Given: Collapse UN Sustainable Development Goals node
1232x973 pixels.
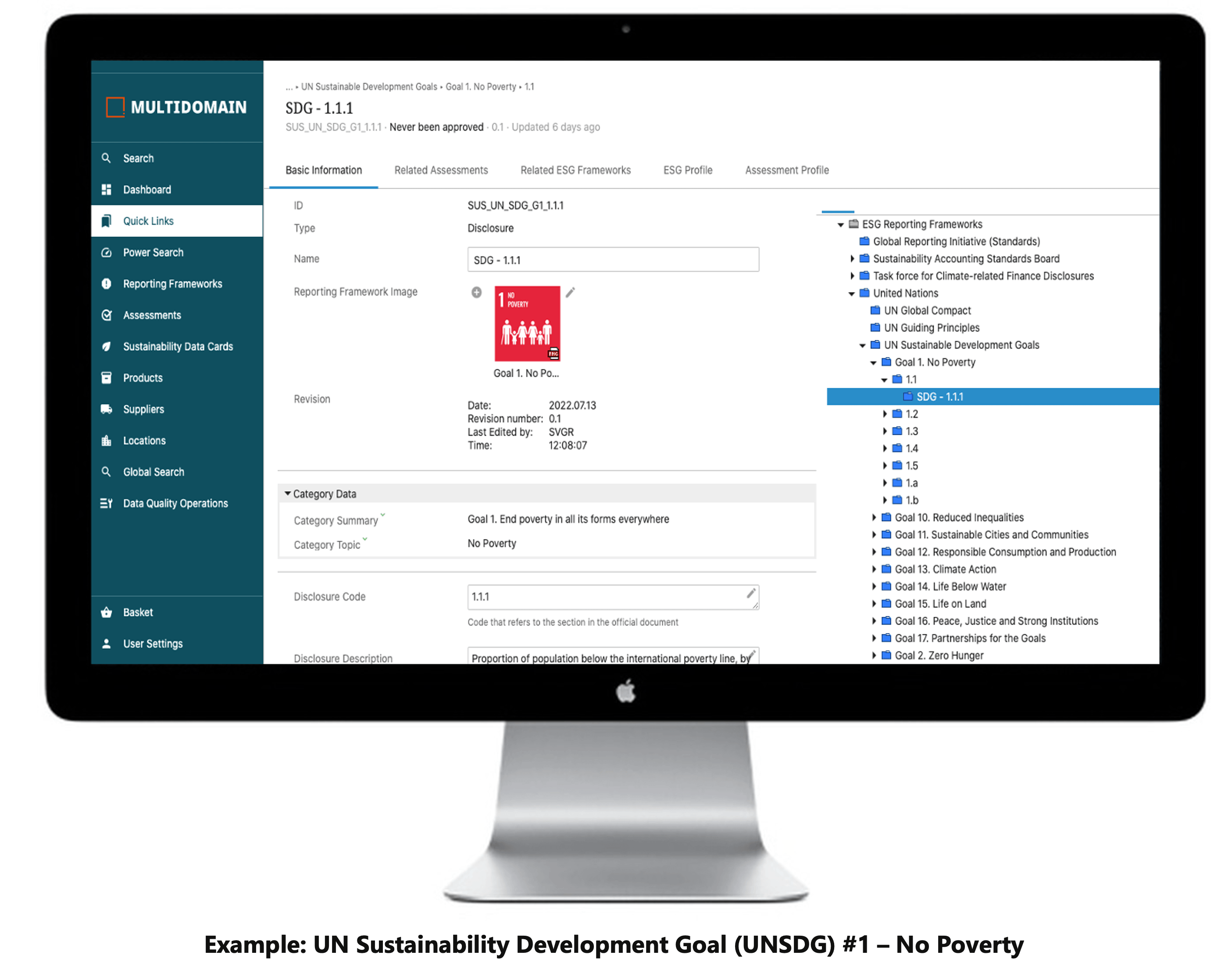Looking at the screenshot, I should pos(862,345).
